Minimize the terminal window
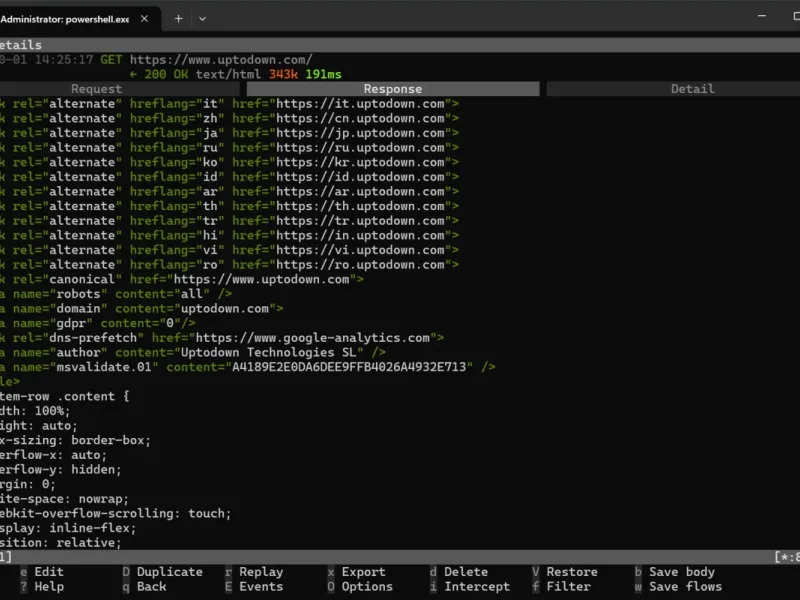The image size is (800, 600). 762,16
